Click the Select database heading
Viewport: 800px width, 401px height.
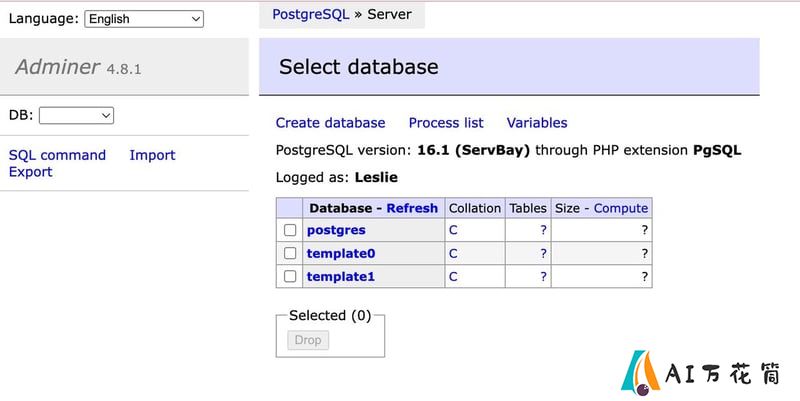click(359, 67)
